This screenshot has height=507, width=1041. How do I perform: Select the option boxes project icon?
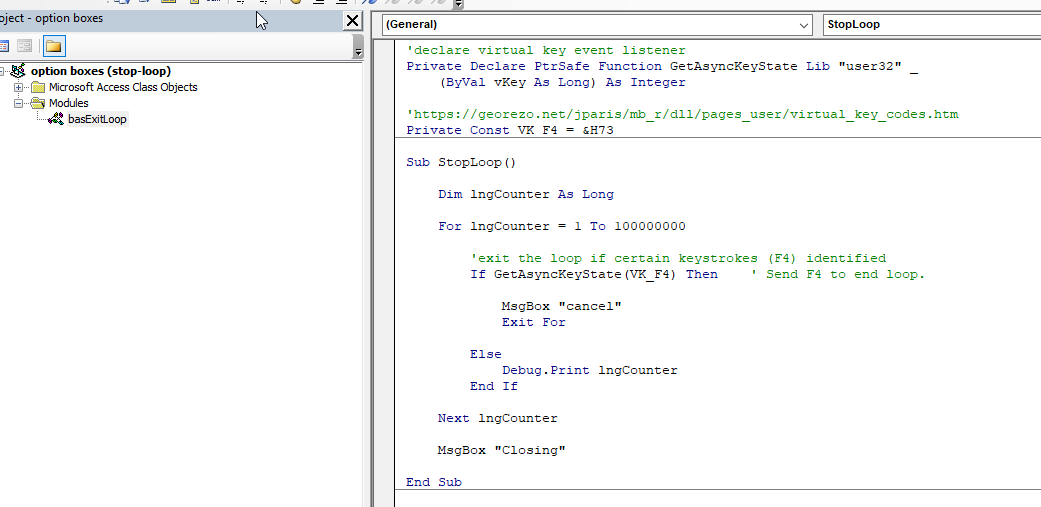[19, 71]
